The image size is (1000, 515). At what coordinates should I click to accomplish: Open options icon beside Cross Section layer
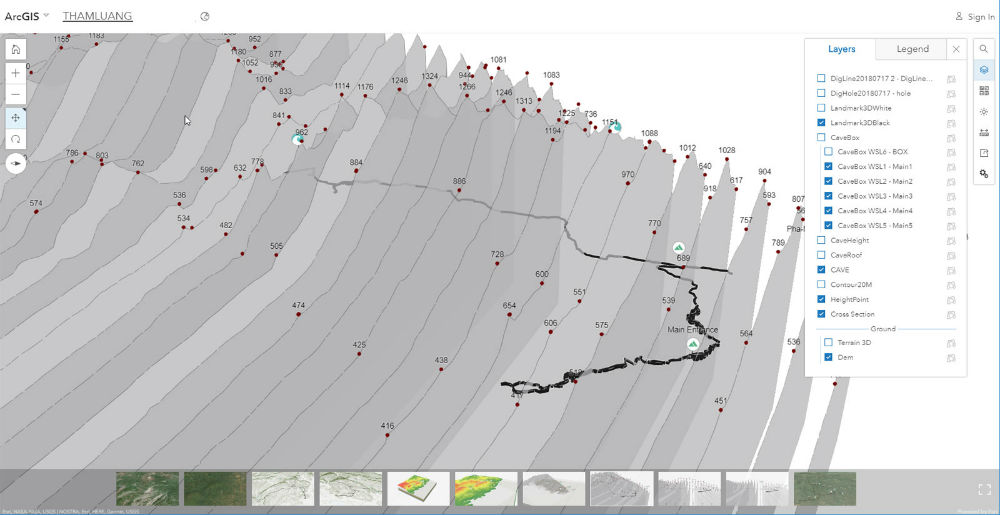952,314
